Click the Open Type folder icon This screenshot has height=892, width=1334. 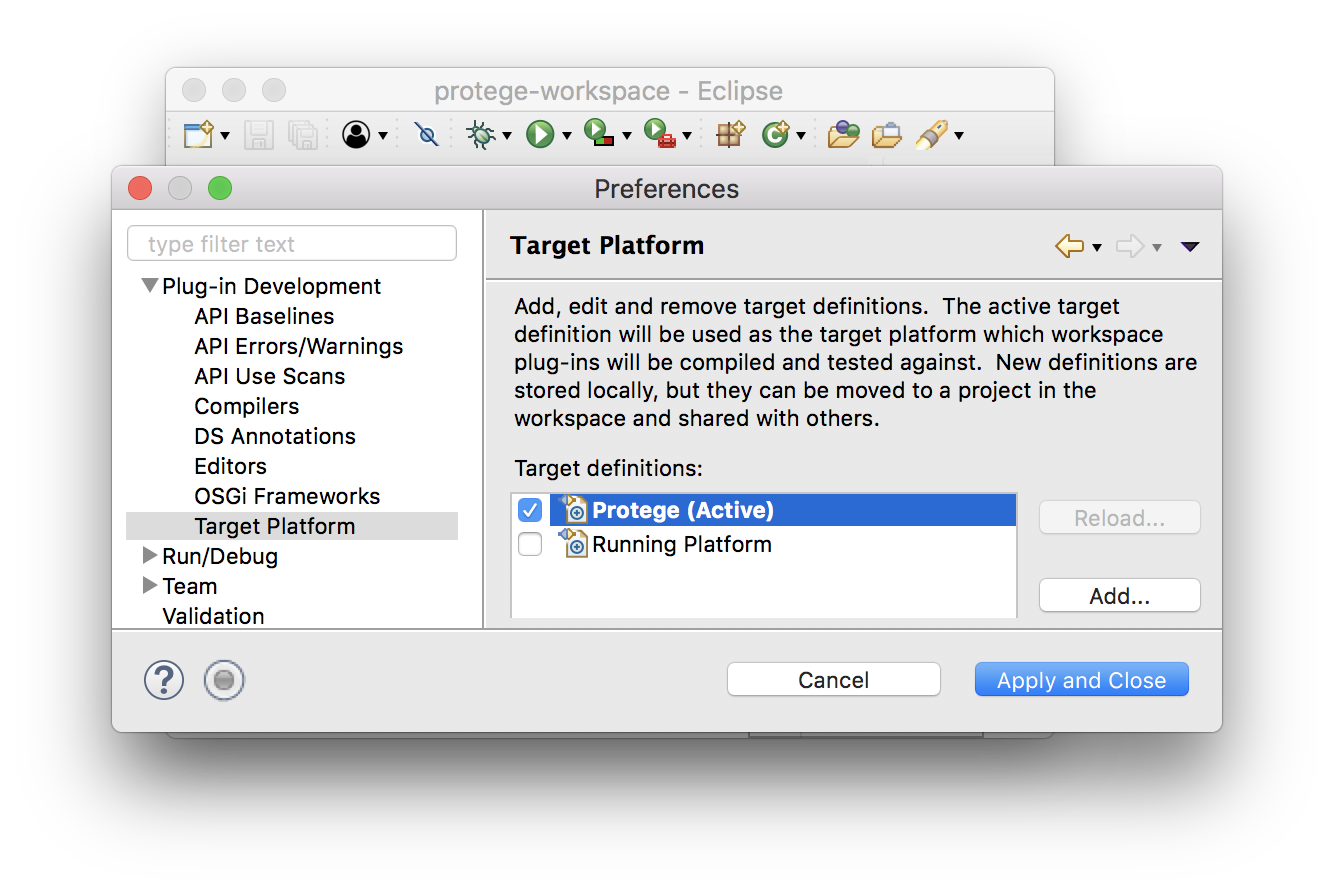(x=843, y=134)
